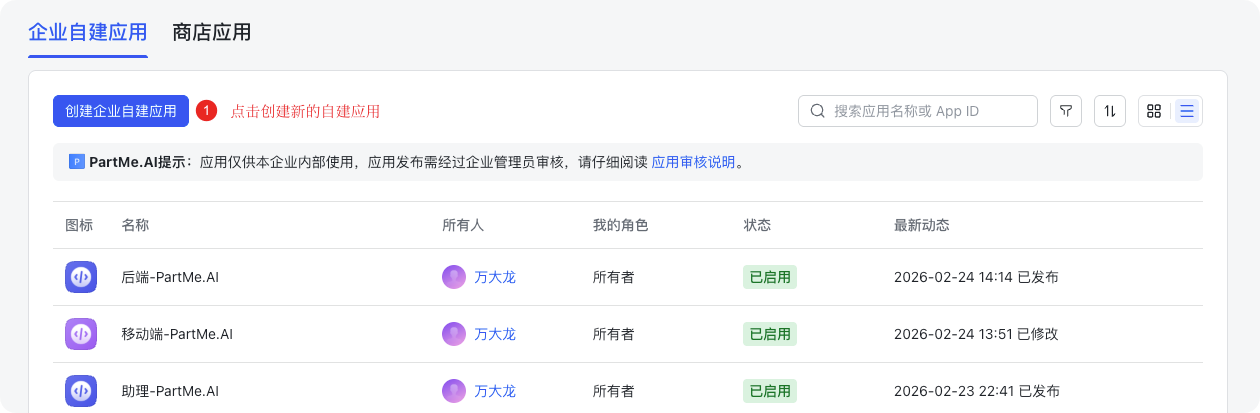Viewport: 1260px width, 413px height.
Task: Click the 移动端-PartMe.AI purple app icon
Action: pyautogui.click(x=81, y=334)
